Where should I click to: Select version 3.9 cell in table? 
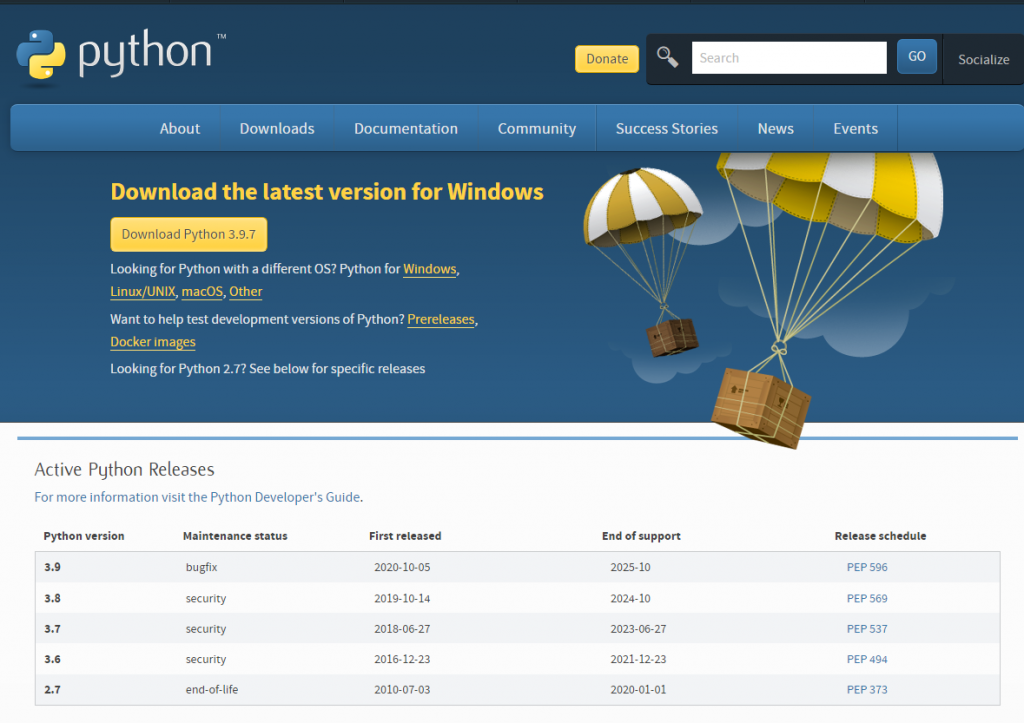click(x=52, y=567)
